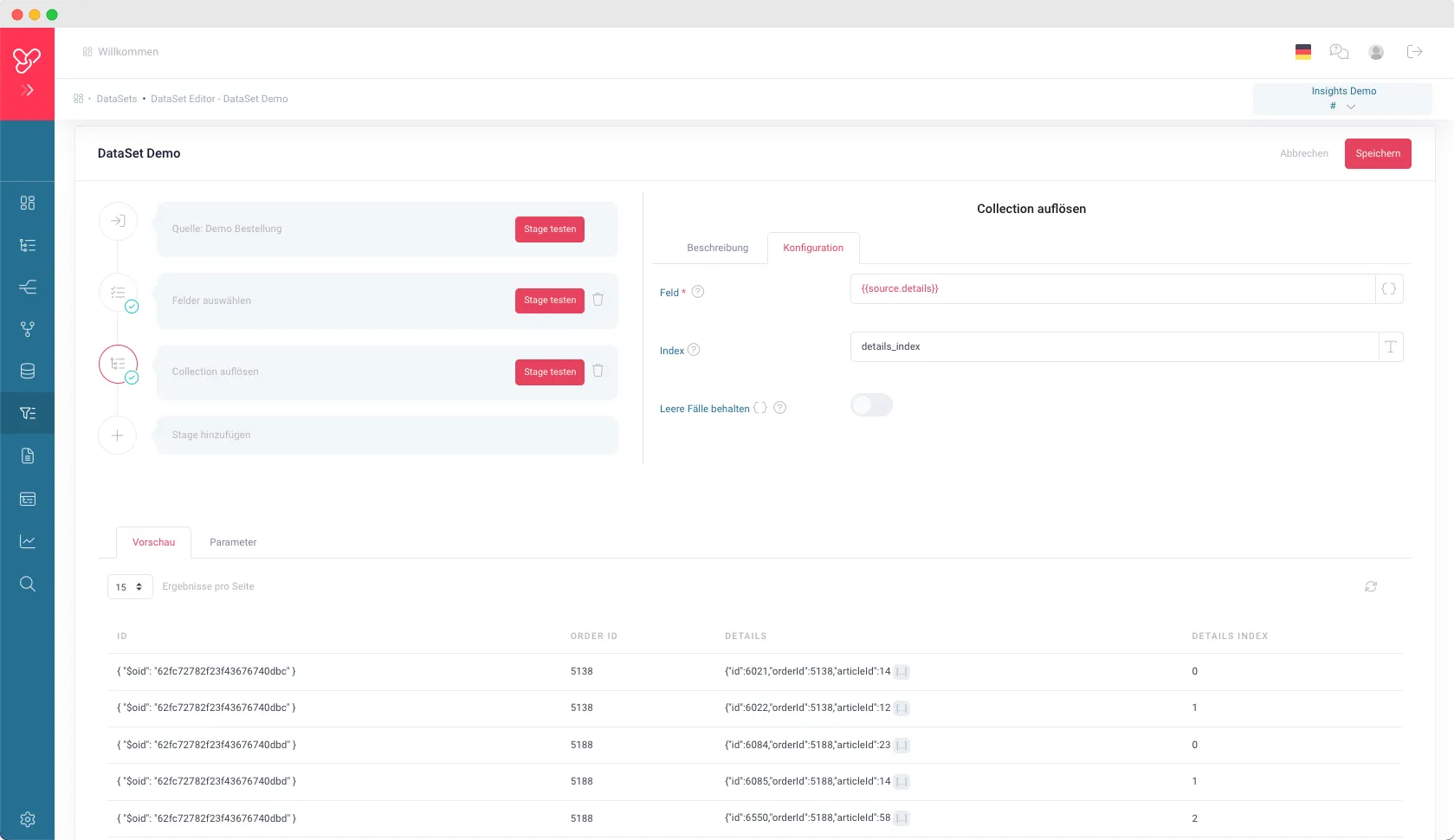Switch to the Beschreibung tab
Image resolution: width=1454 pixels, height=840 pixels.
[x=717, y=248]
